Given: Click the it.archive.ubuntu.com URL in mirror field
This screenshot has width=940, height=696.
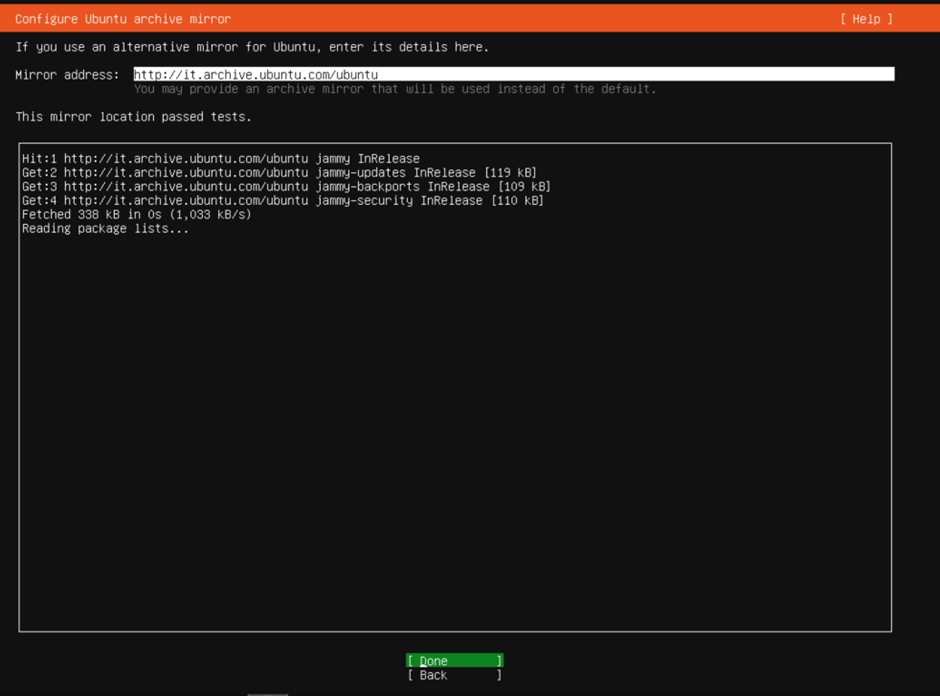Looking at the screenshot, I should tap(256, 75).
